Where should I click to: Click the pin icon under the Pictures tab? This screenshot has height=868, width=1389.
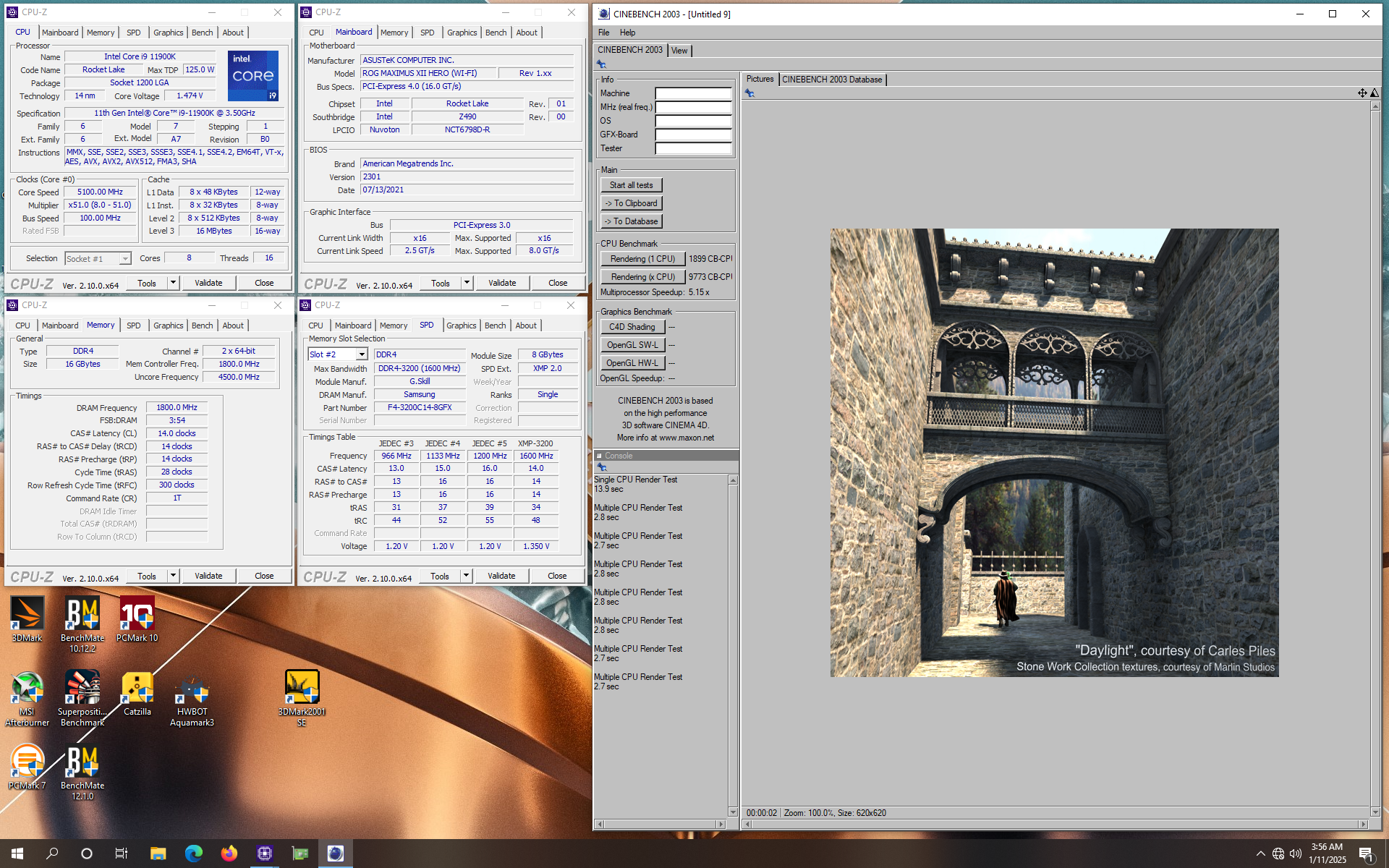(x=749, y=93)
